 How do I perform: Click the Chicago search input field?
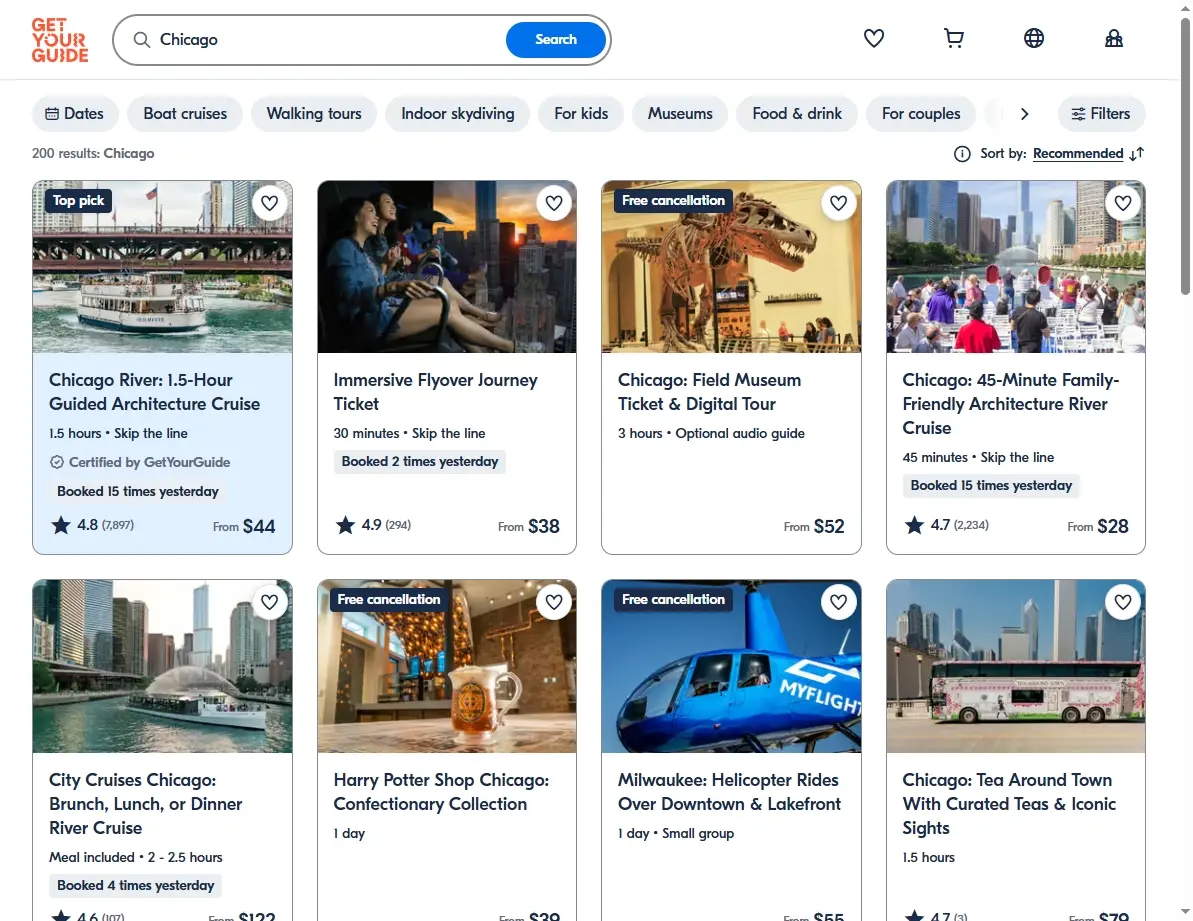[x=327, y=40]
